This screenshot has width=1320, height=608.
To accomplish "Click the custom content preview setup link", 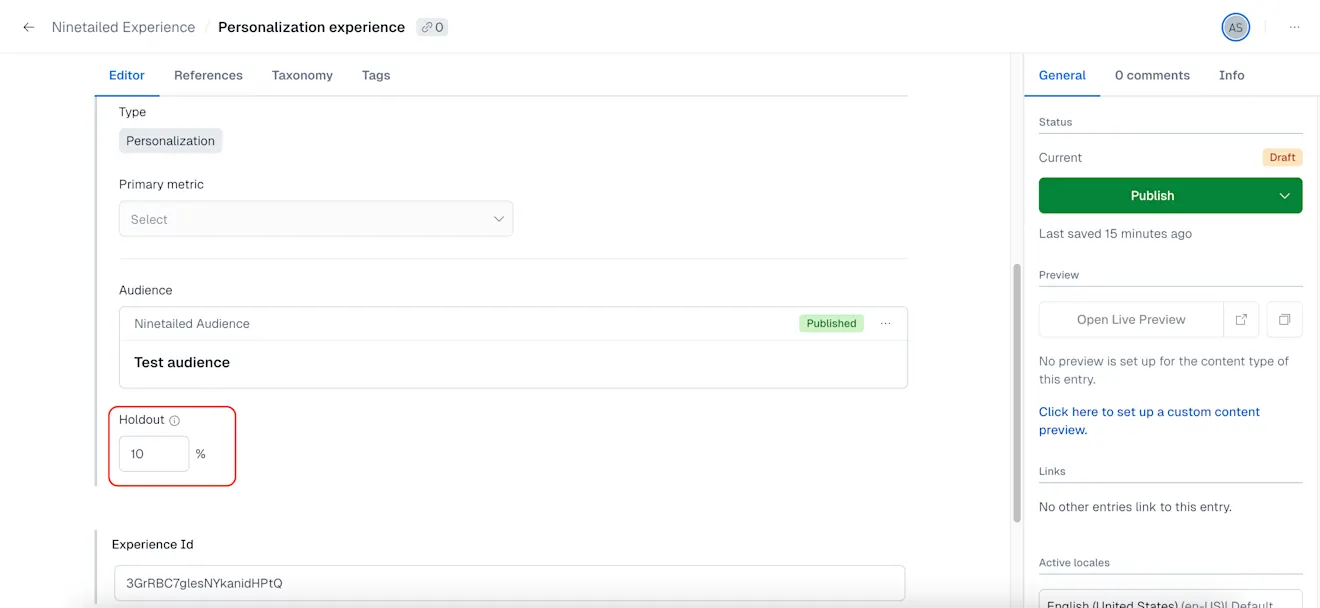I will click(1148, 411).
